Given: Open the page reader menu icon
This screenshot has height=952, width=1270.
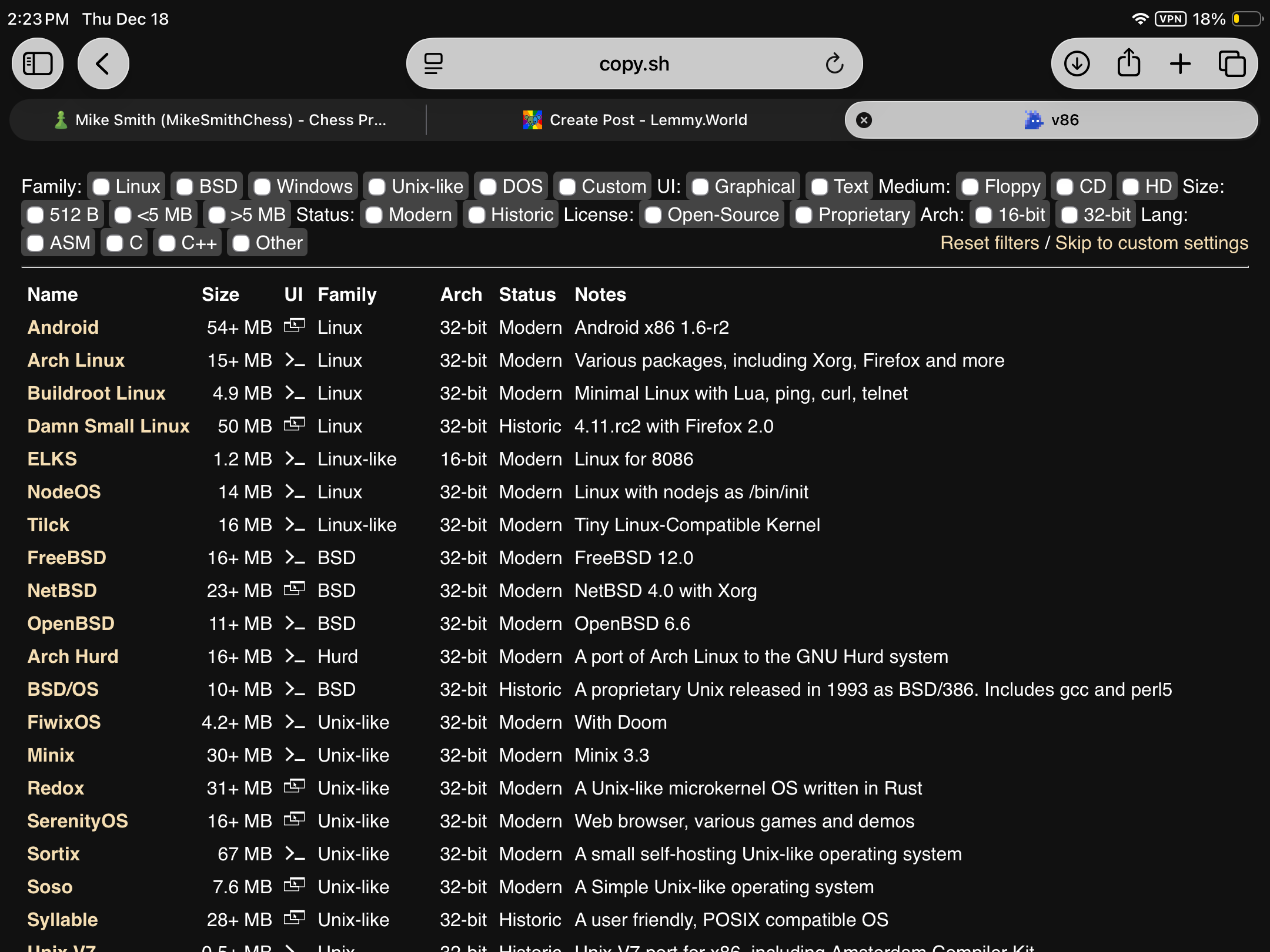Looking at the screenshot, I should click(433, 63).
